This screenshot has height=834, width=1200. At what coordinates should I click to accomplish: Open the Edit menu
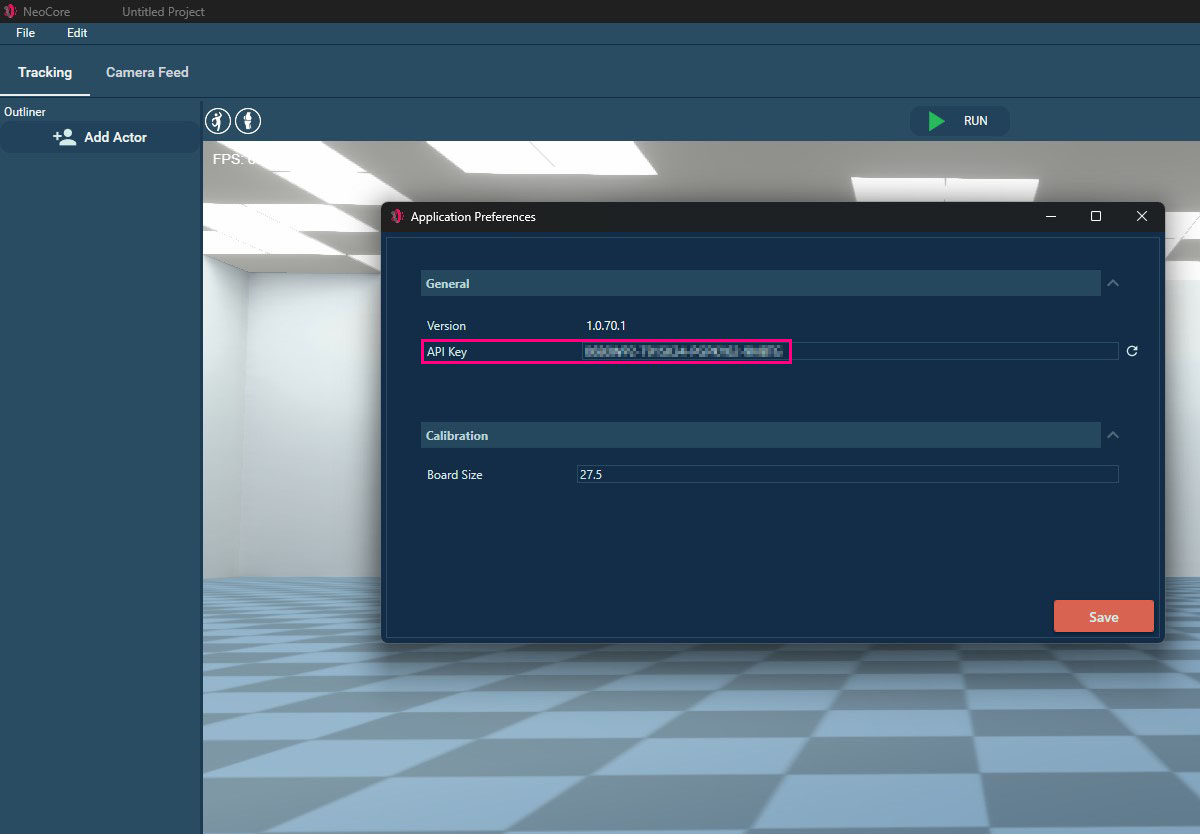tap(77, 33)
